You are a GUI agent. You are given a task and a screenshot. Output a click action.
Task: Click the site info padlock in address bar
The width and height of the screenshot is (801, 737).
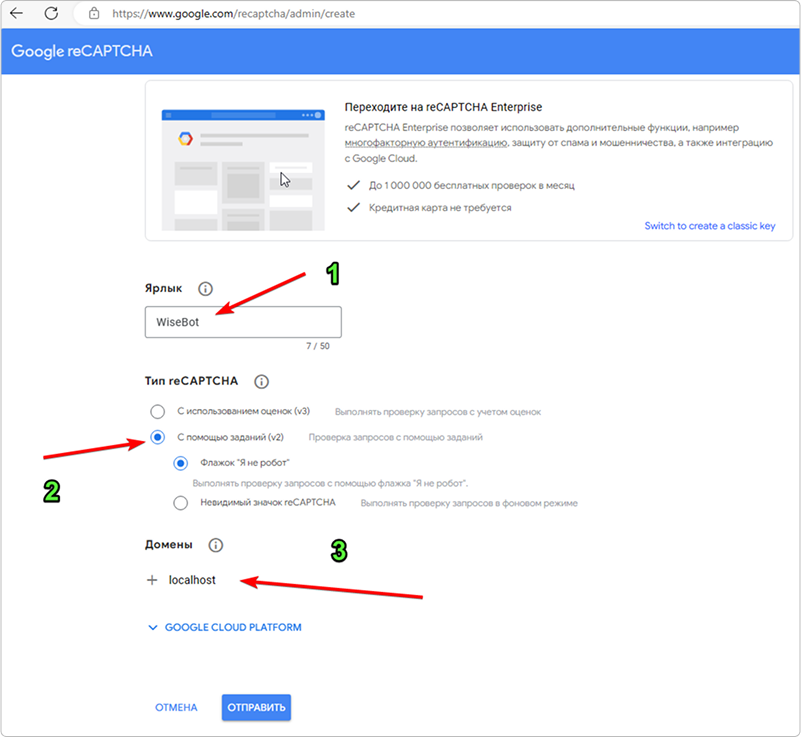pos(93,15)
